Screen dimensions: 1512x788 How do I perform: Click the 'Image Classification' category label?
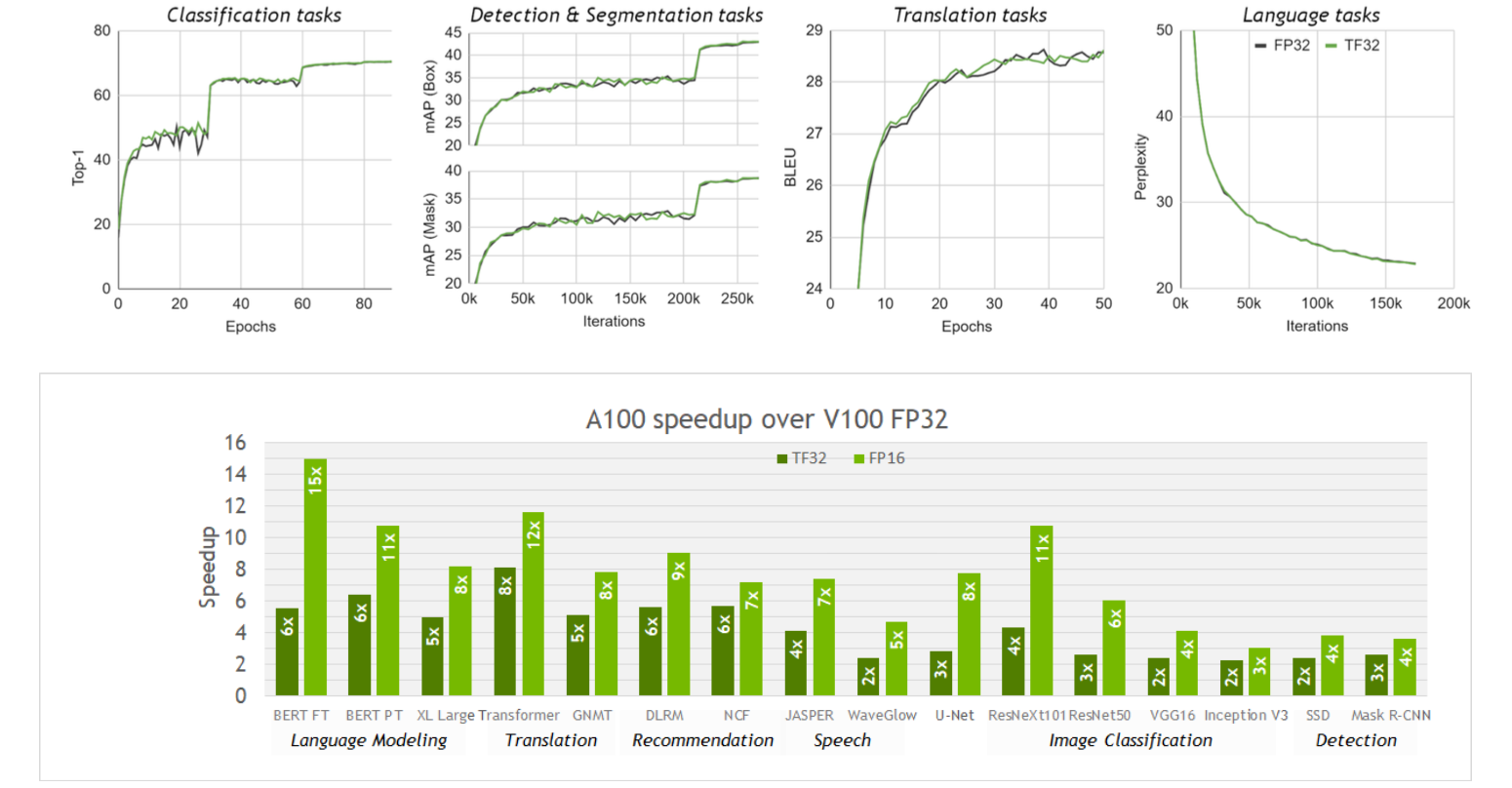[x=1131, y=740]
